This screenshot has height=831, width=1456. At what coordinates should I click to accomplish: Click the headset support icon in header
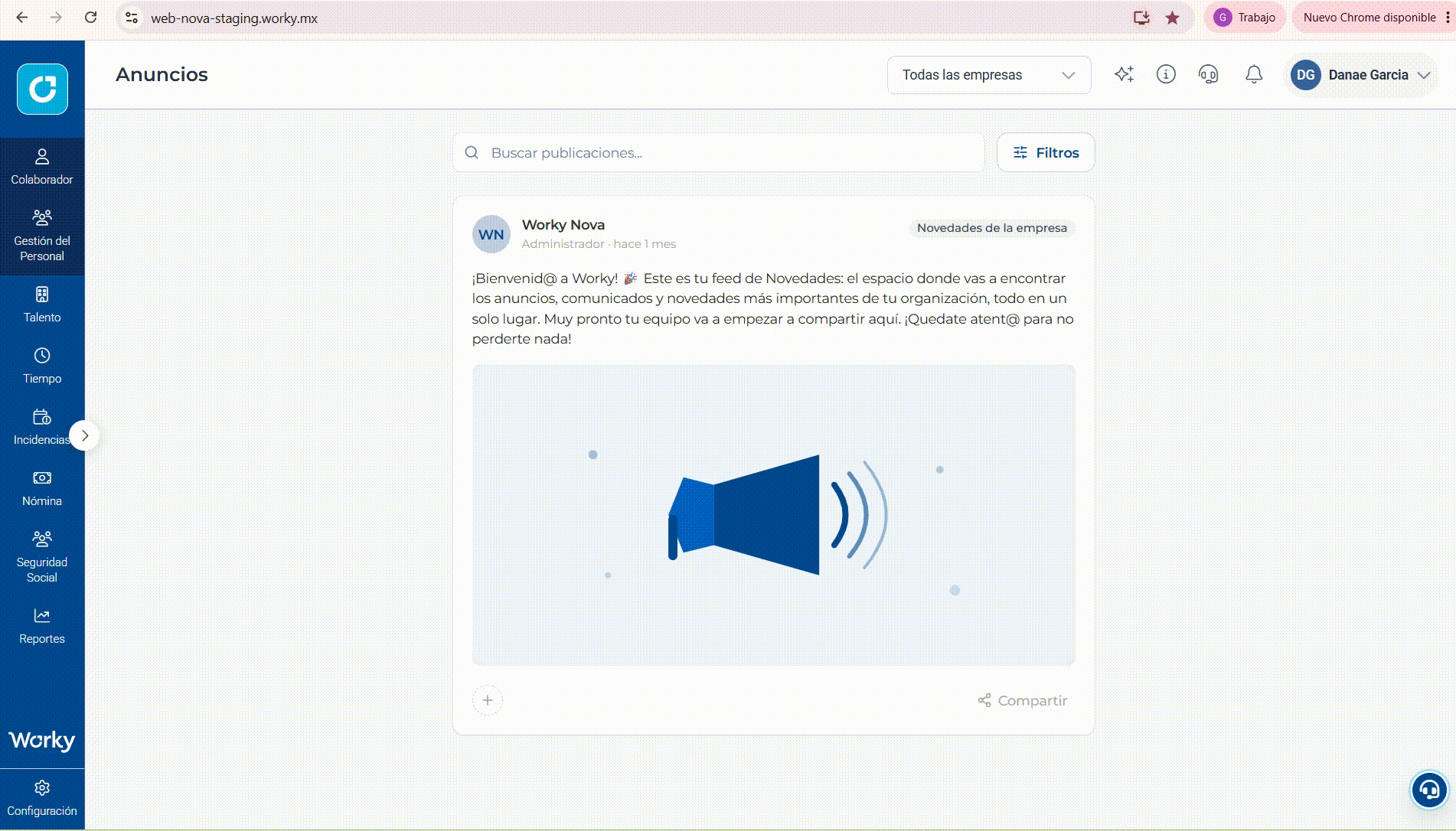[x=1208, y=74]
